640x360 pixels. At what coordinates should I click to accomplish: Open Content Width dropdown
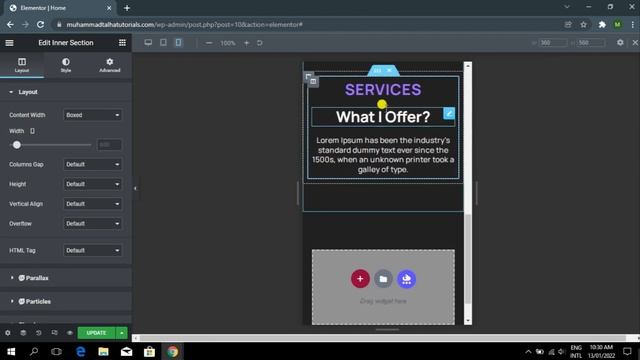coord(93,115)
